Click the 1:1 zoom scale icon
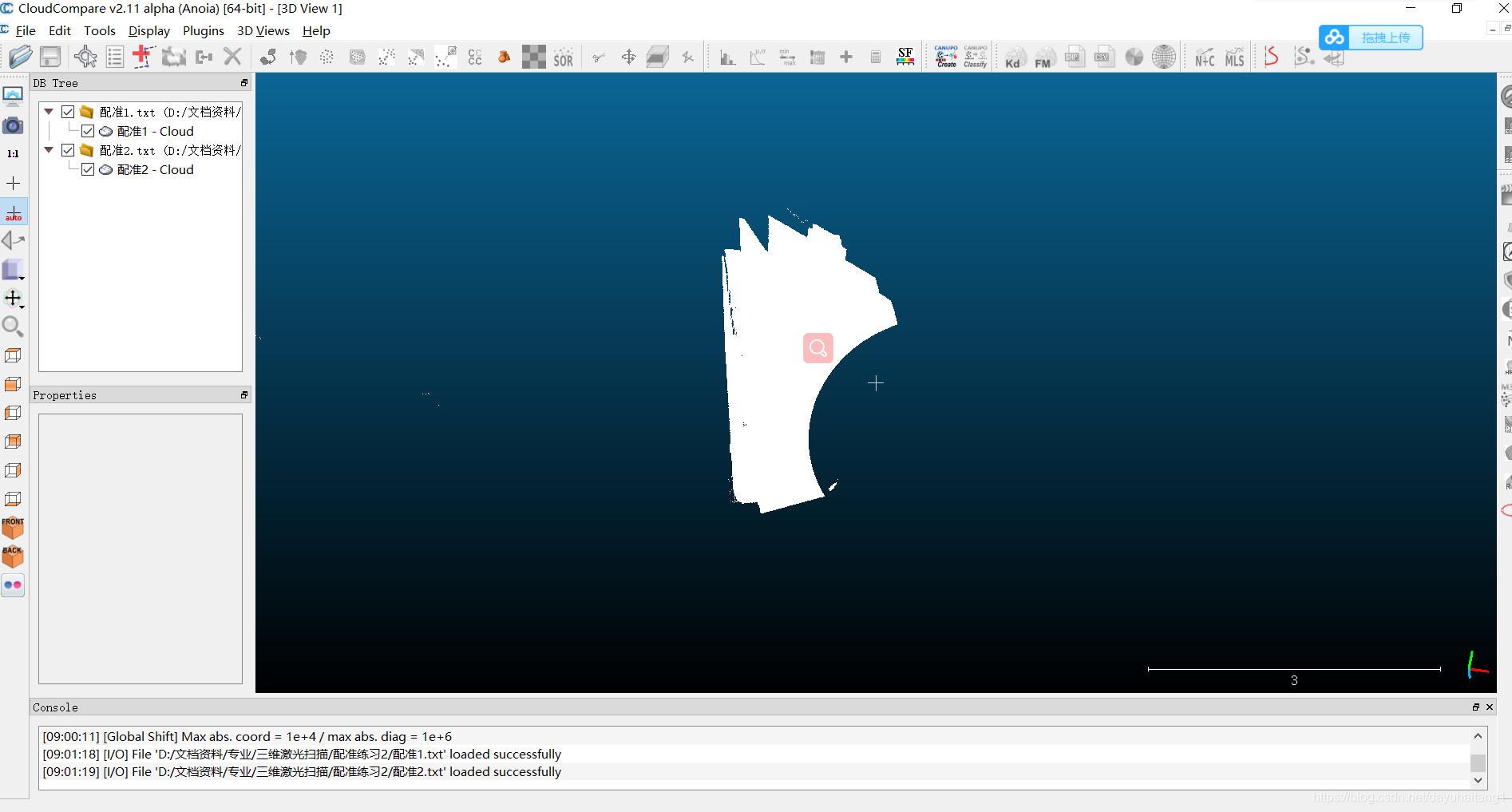 click(13, 154)
